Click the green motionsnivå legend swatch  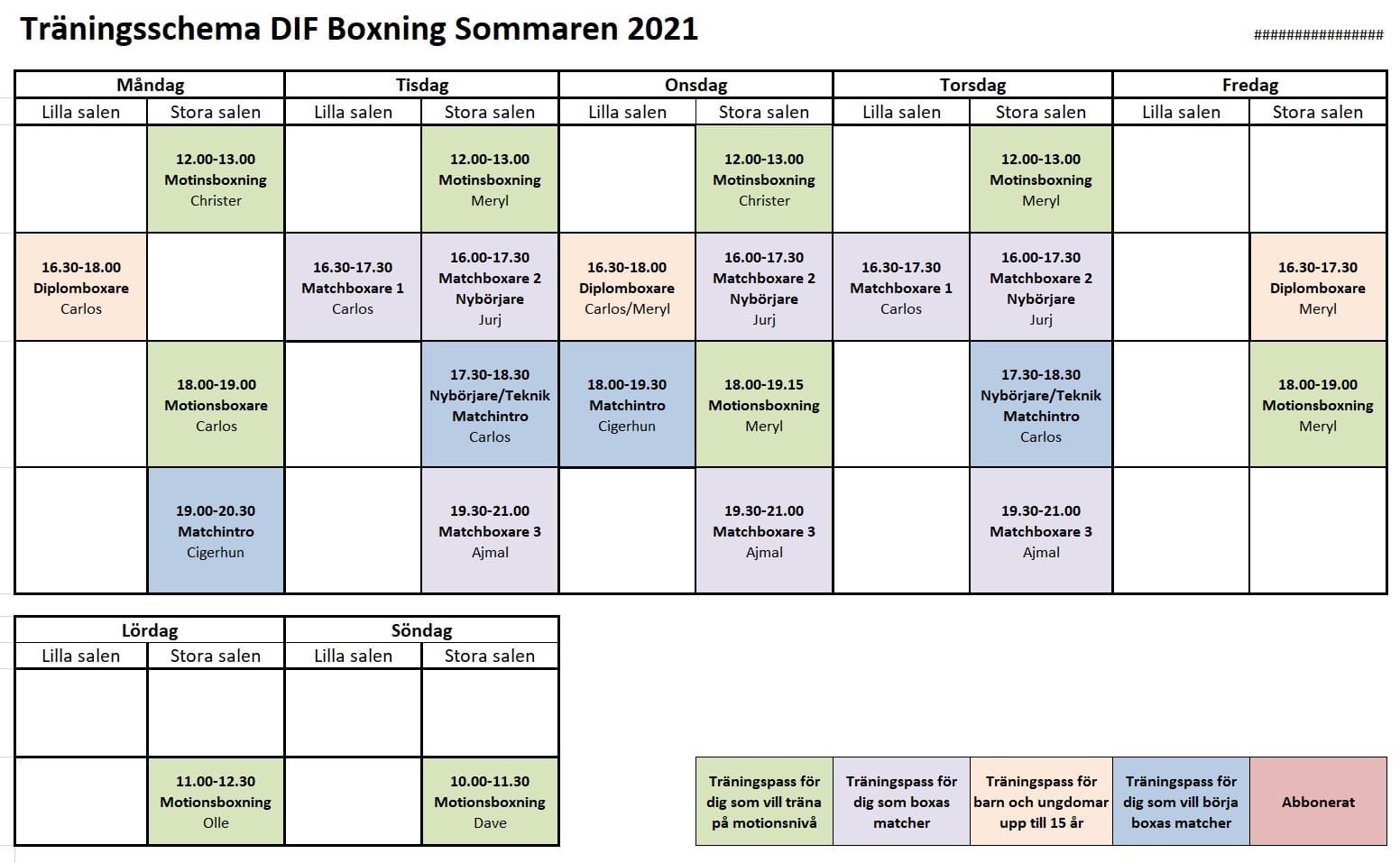(764, 802)
